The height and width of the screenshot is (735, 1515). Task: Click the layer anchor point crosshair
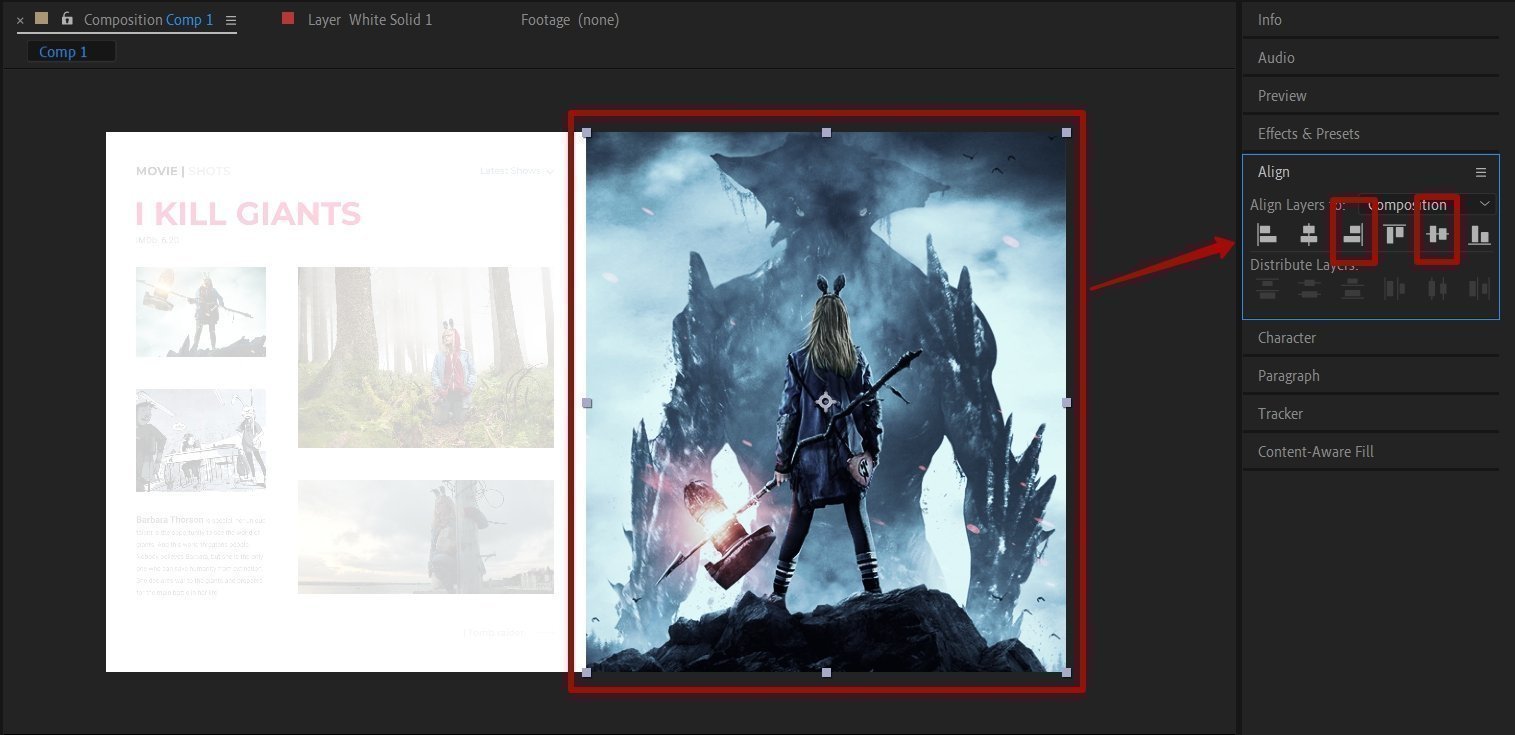point(826,402)
